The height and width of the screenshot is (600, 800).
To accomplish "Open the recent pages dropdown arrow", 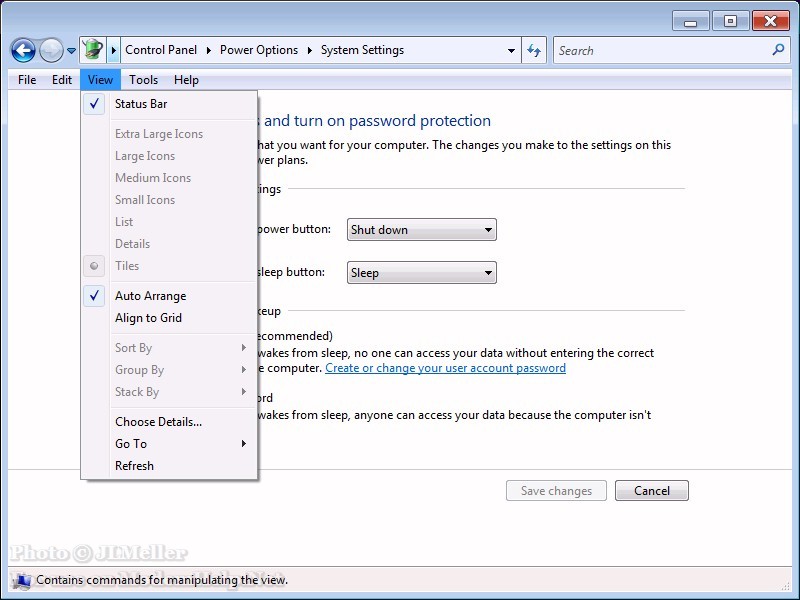I will (71, 51).
